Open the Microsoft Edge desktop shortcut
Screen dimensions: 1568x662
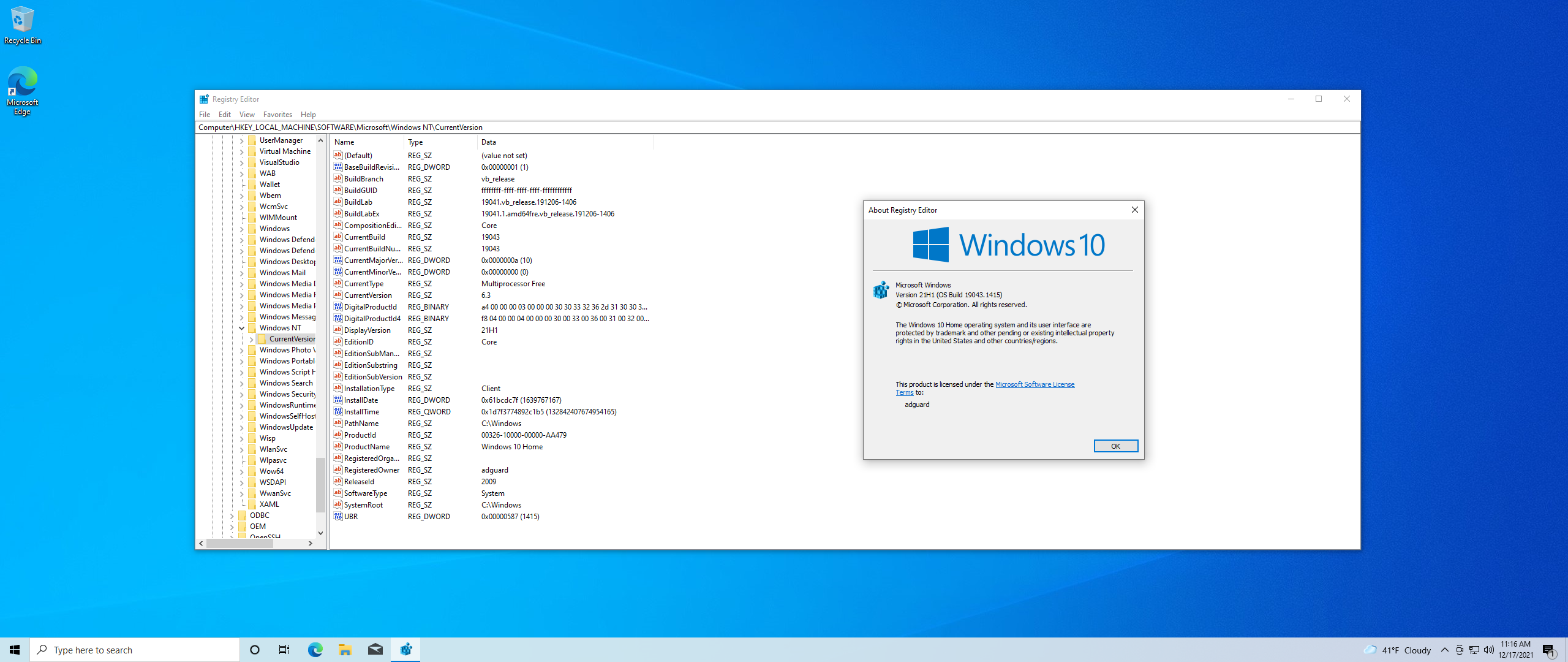[x=22, y=91]
